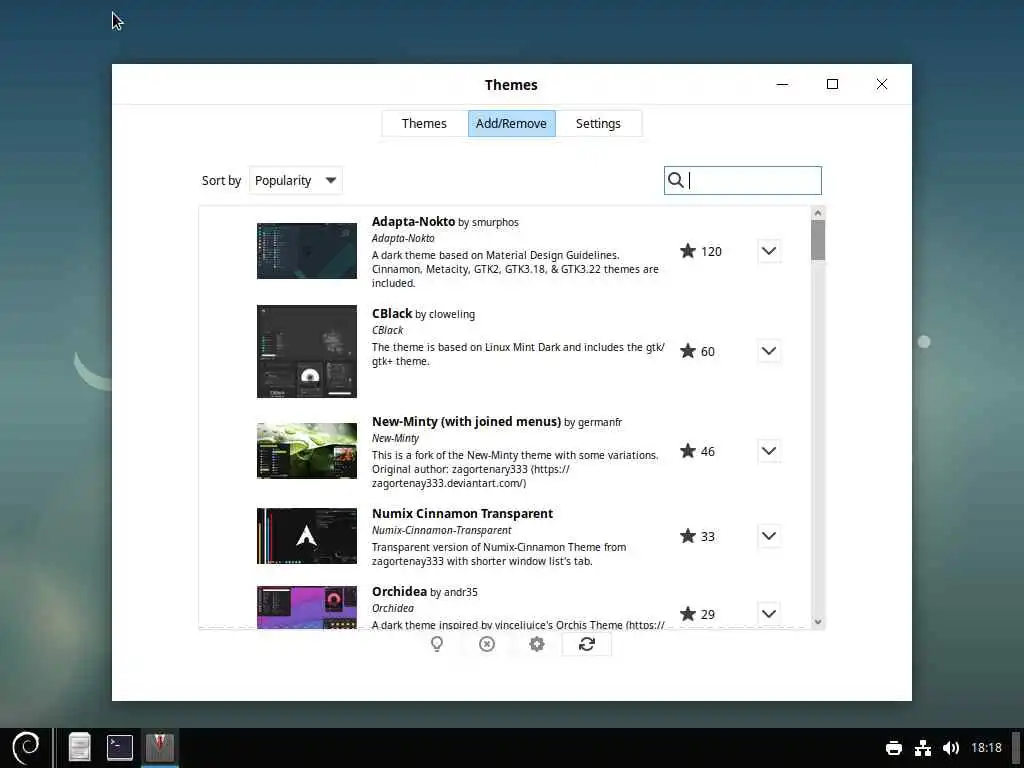Image resolution: width=1024 pixels, height=768 pixels.
Task: Minimize the Themes window
Action: point(782,84)
